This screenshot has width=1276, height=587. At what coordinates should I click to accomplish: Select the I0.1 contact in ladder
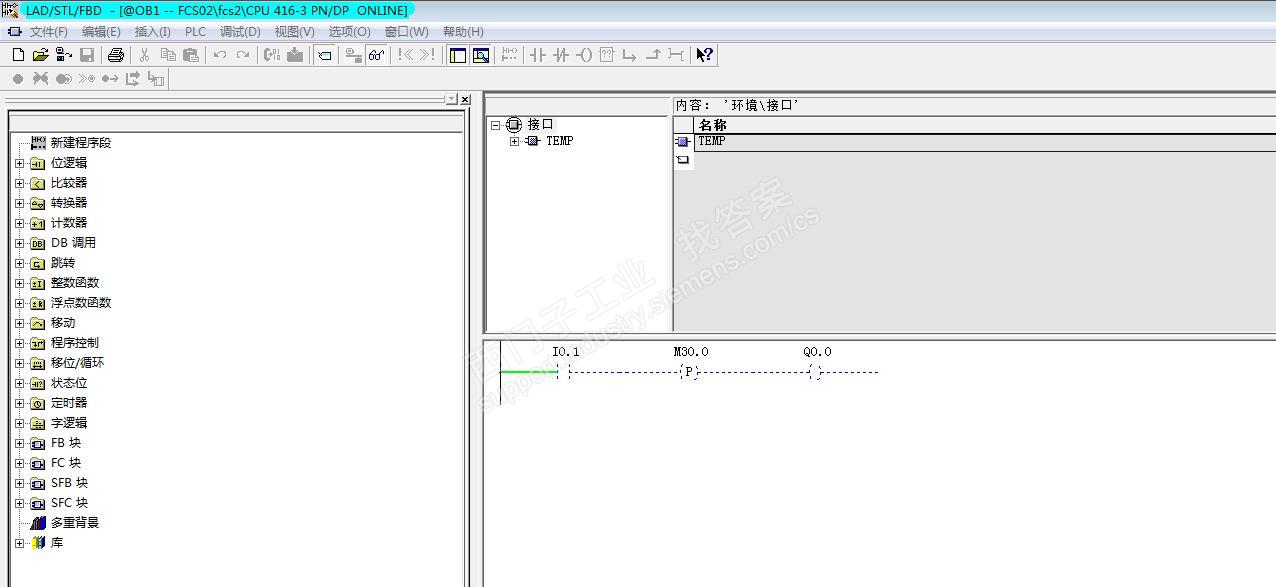[x=564, y=372]
